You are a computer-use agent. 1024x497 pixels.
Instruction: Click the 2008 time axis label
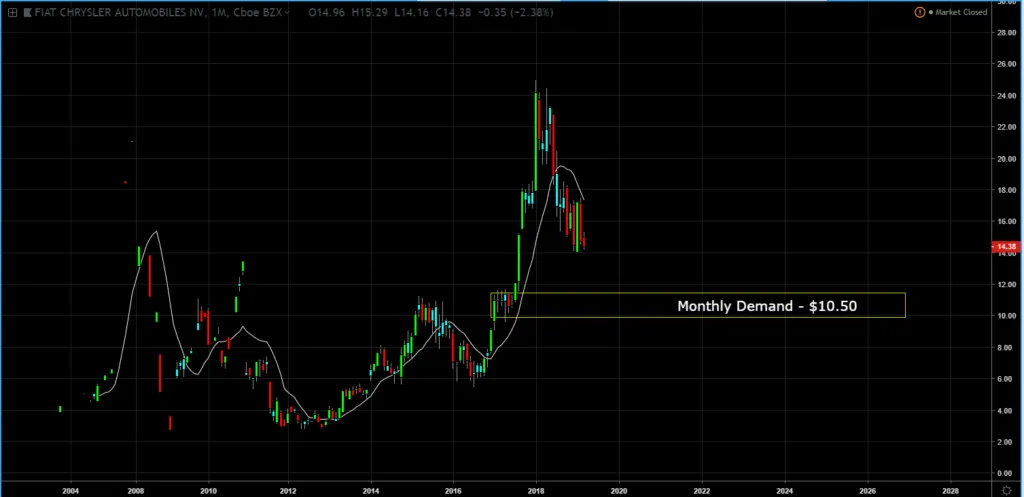[x=136, y=490]
